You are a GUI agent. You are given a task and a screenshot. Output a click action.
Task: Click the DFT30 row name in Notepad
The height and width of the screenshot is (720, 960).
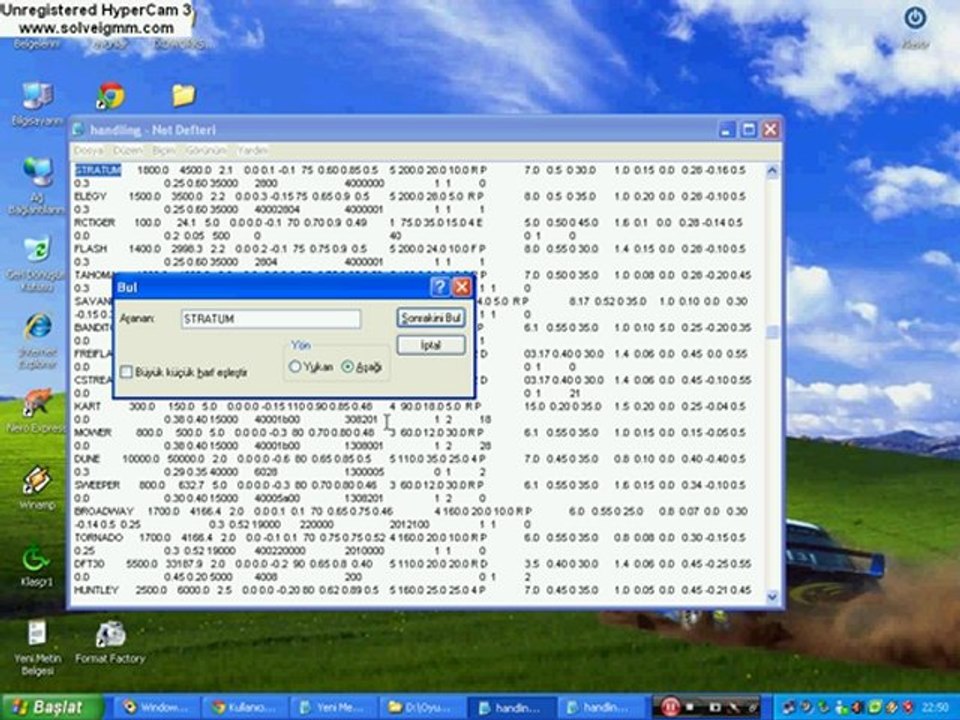click(x=89, y=564)
